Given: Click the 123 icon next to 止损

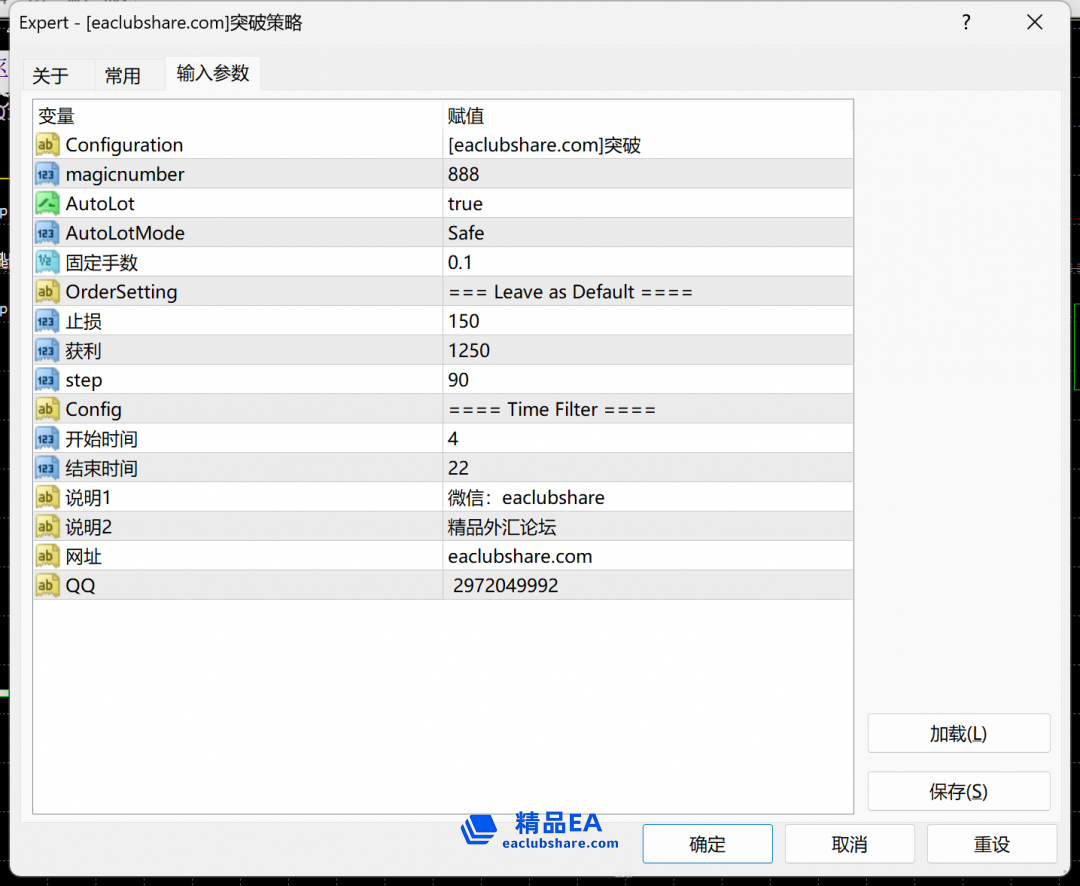Looking at the screenshot, I should 47,321.
